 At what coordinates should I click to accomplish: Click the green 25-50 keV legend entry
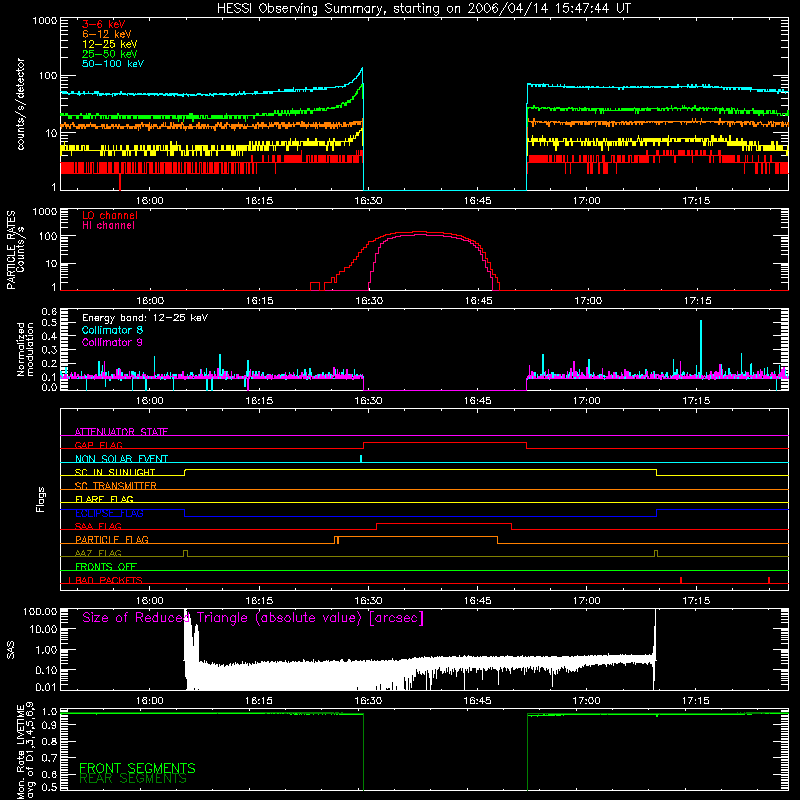tap(110, 54)
